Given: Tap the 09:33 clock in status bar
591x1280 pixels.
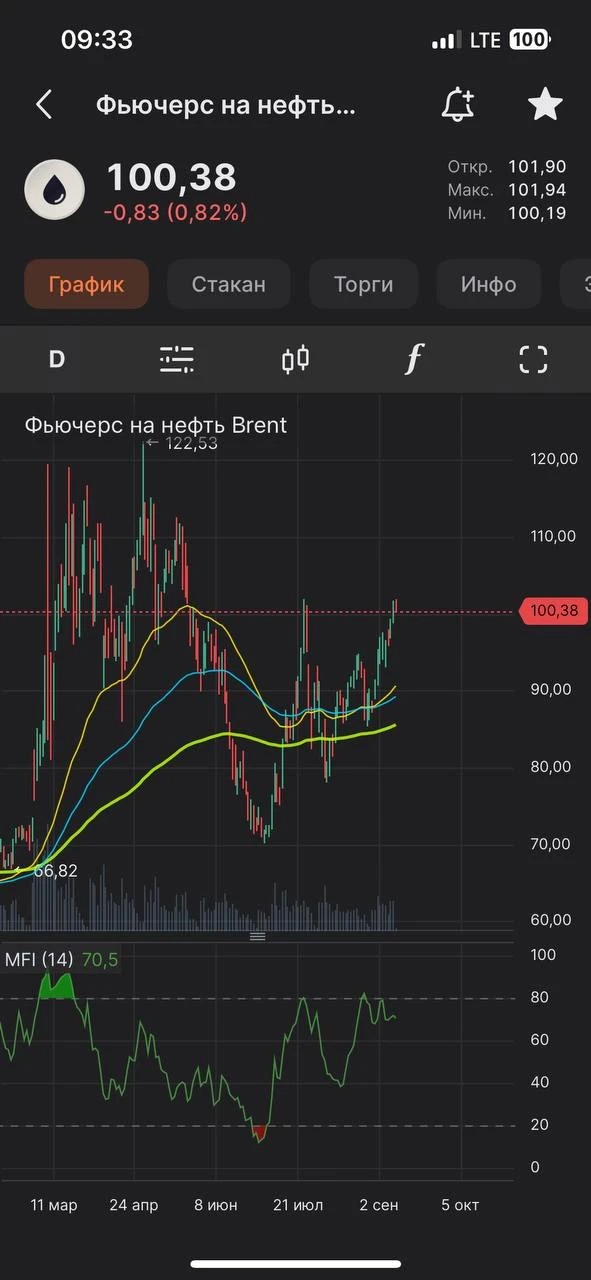Looking at the screenshot, I should (x=97, y=40).
